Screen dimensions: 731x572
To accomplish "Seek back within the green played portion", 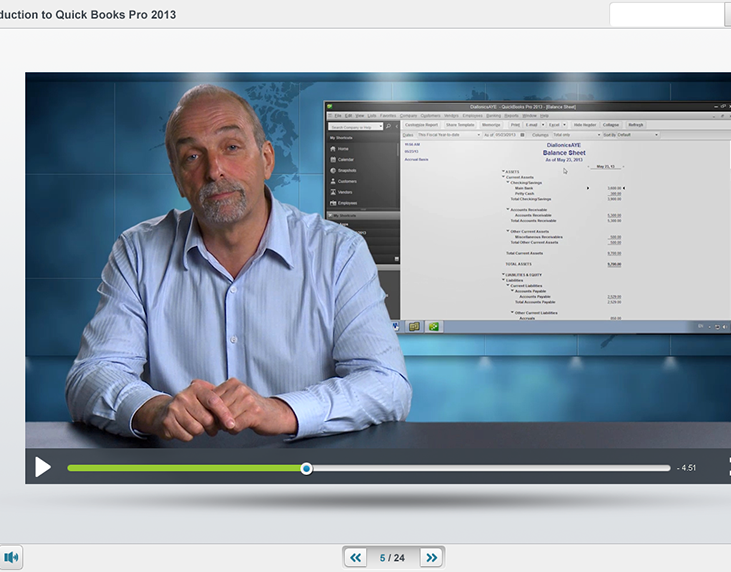I will click(184, 468).
